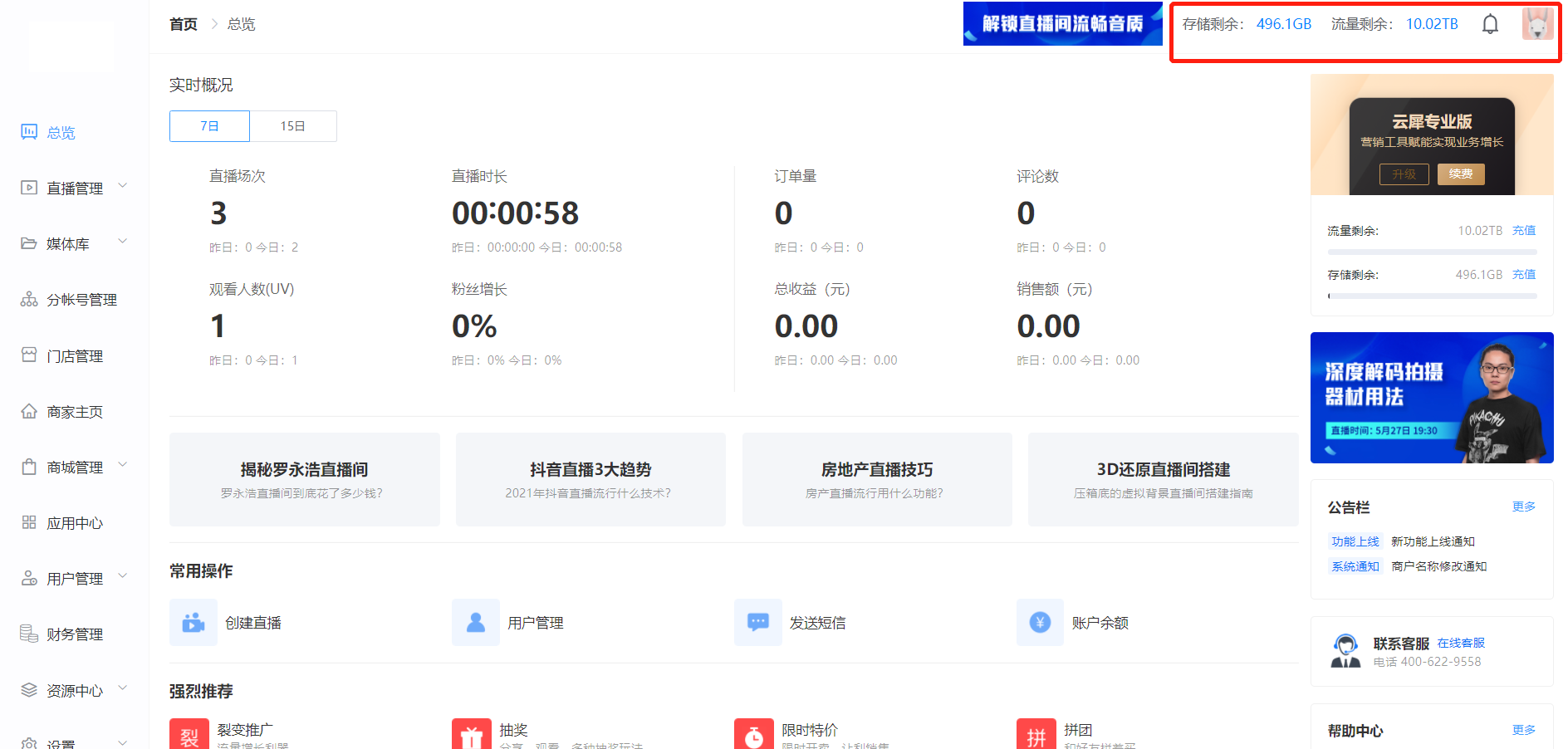
Task: Click the 用户管理 person icon under 常用操作
Action: pyautogui.click(x=476, y=622)
